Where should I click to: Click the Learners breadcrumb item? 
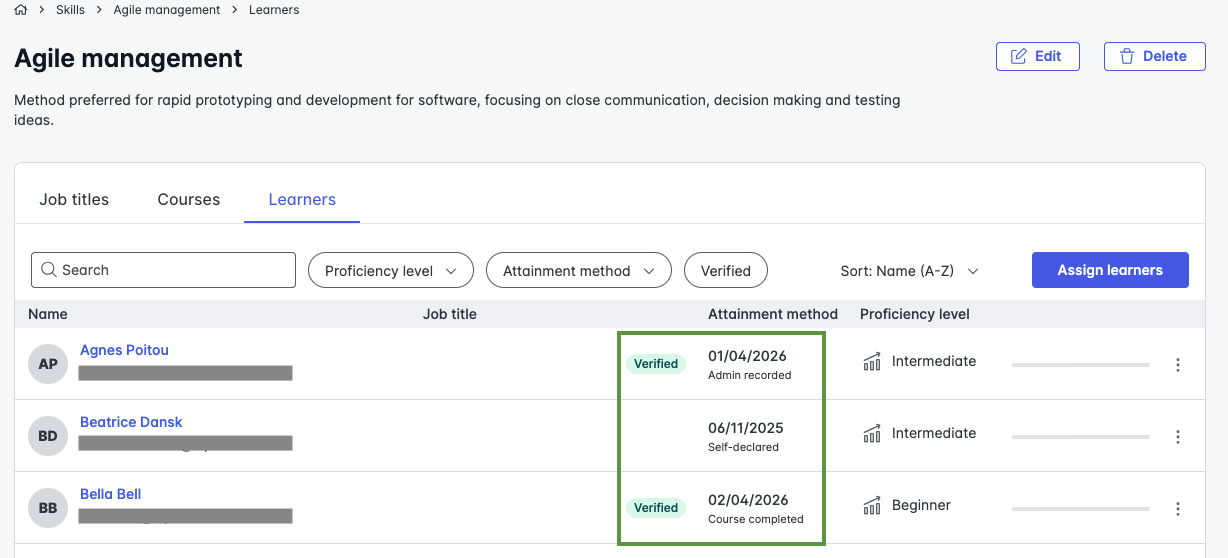click(274, 10)
